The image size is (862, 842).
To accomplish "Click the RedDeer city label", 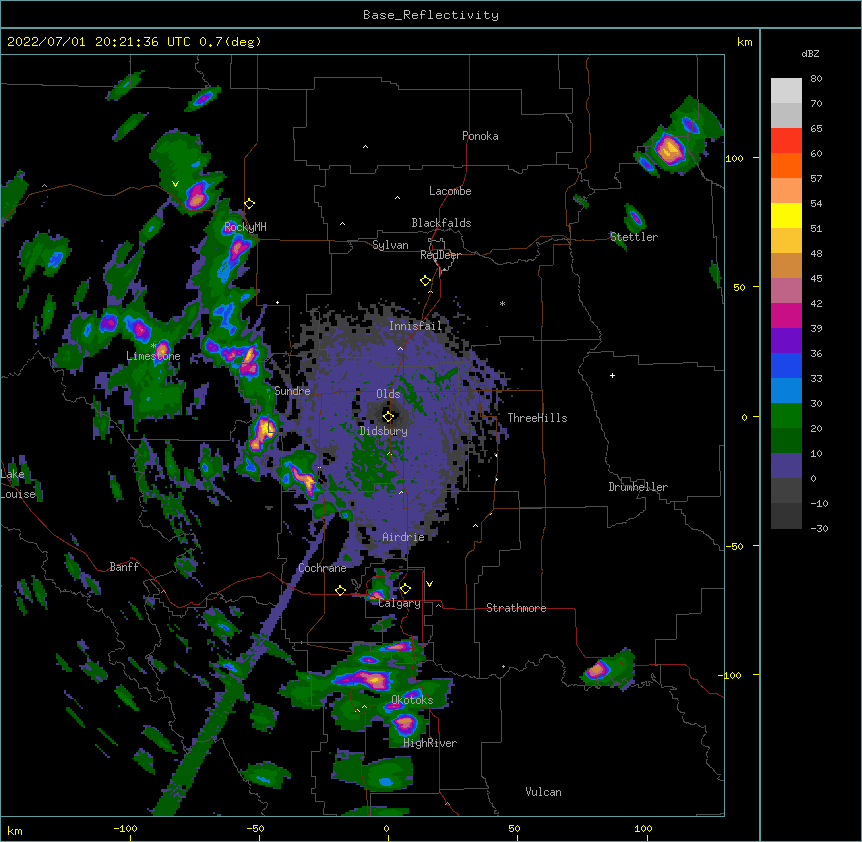I will point(440,255).
